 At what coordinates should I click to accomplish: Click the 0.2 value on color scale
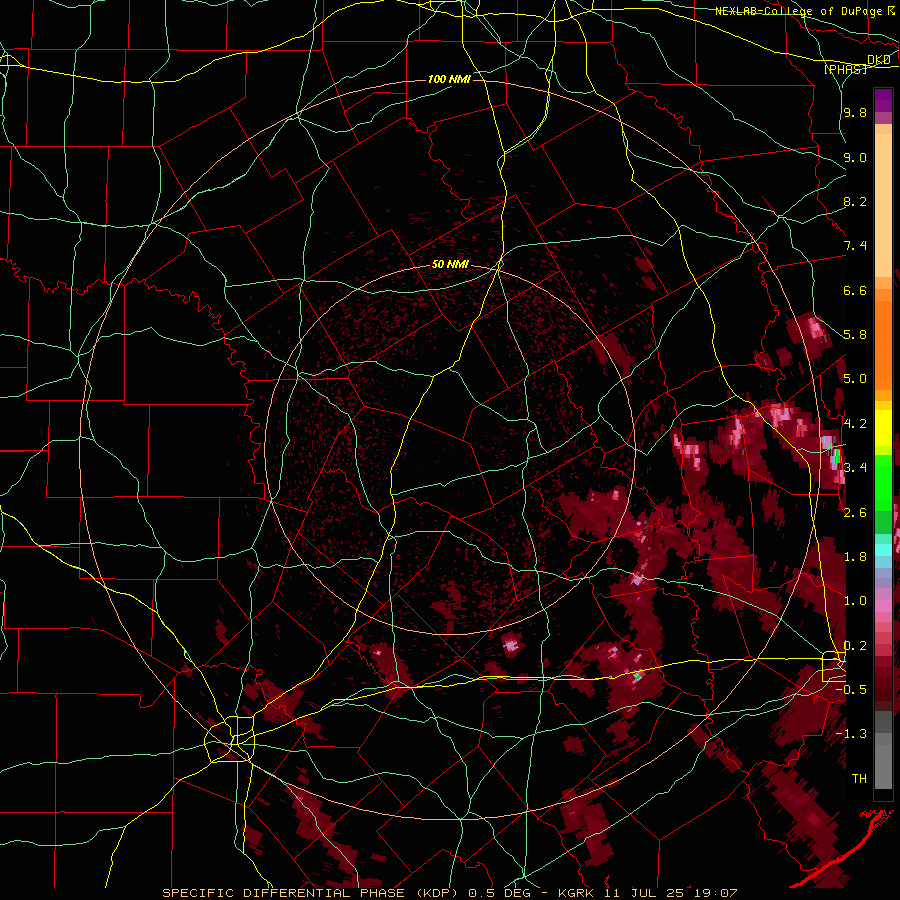pos(855,646)
